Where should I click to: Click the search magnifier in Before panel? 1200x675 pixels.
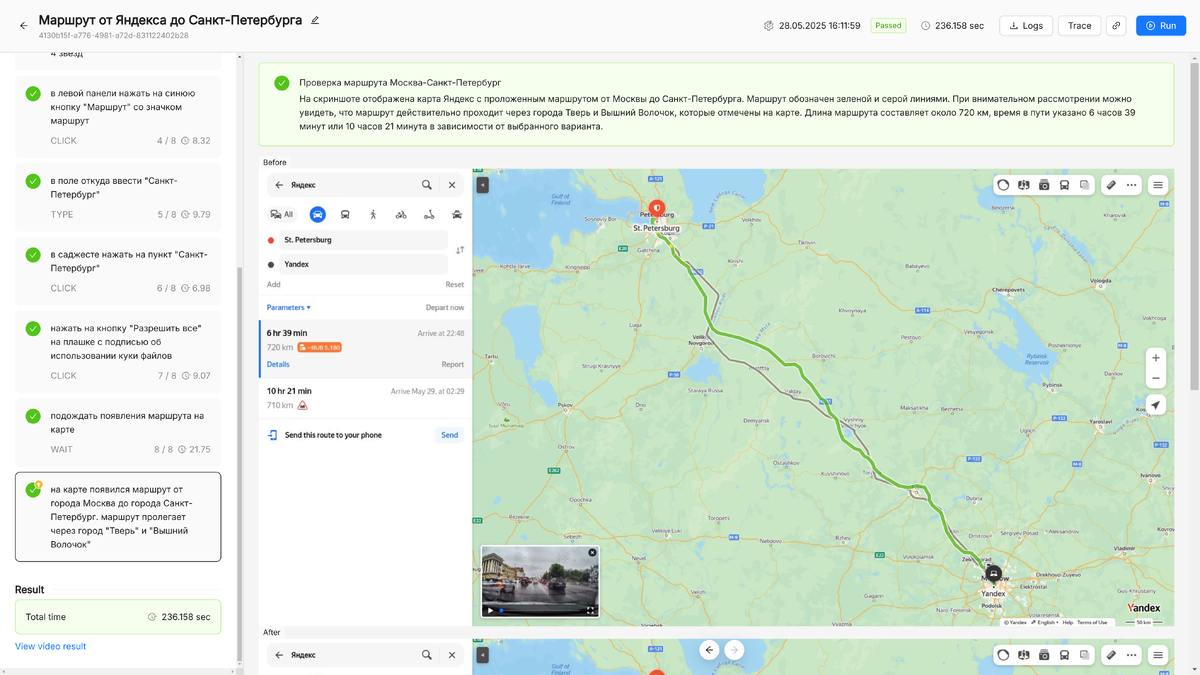pyautogui.click(x=427, y=185)
